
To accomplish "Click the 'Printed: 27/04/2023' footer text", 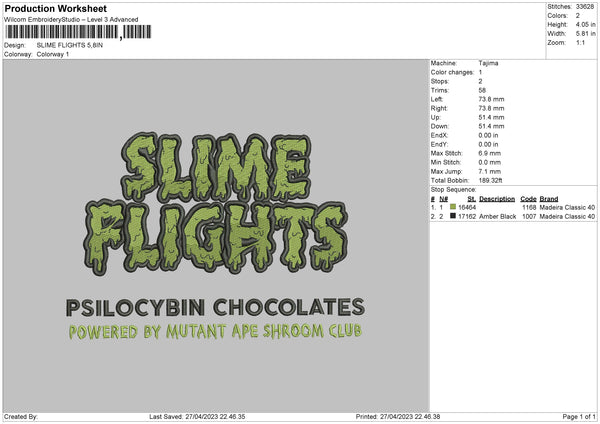I will tap(398, 416).
